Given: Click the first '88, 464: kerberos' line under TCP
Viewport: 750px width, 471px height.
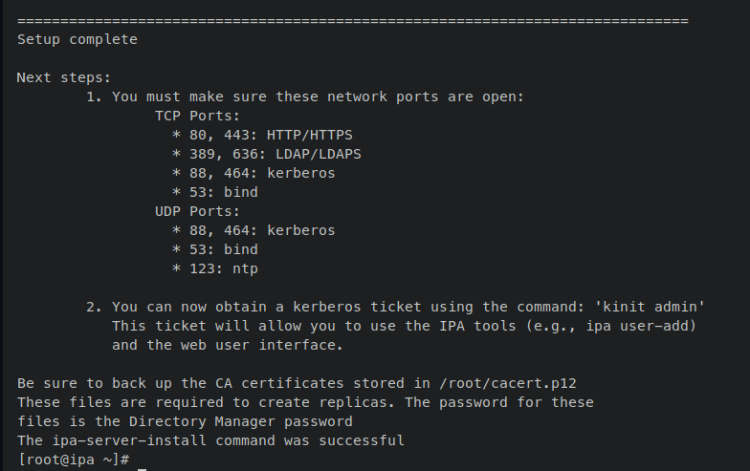Looking at the screenshot, I should point(253,173).
